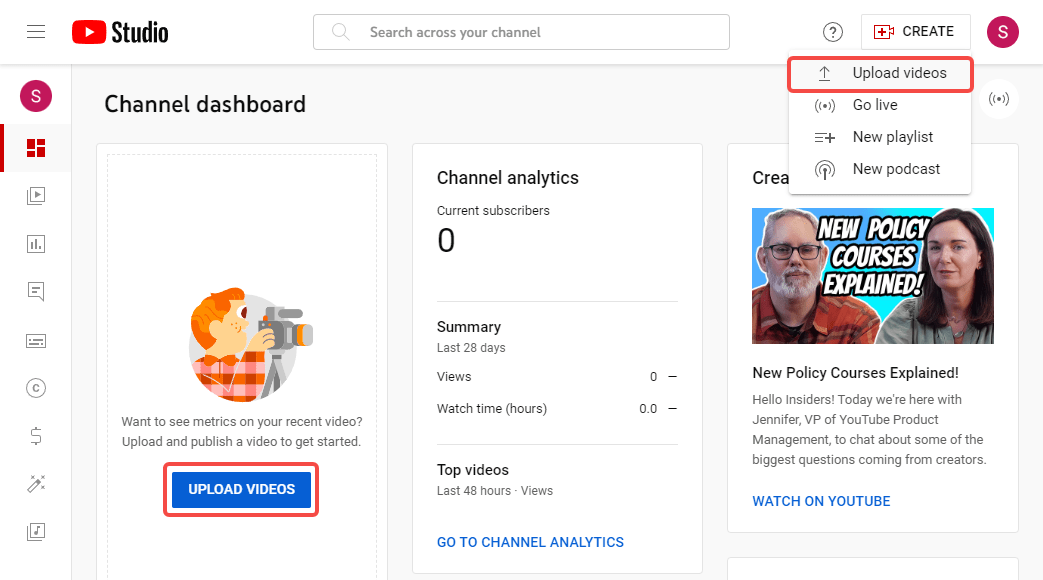Open the Audio library from sidebar

[36, 531]
